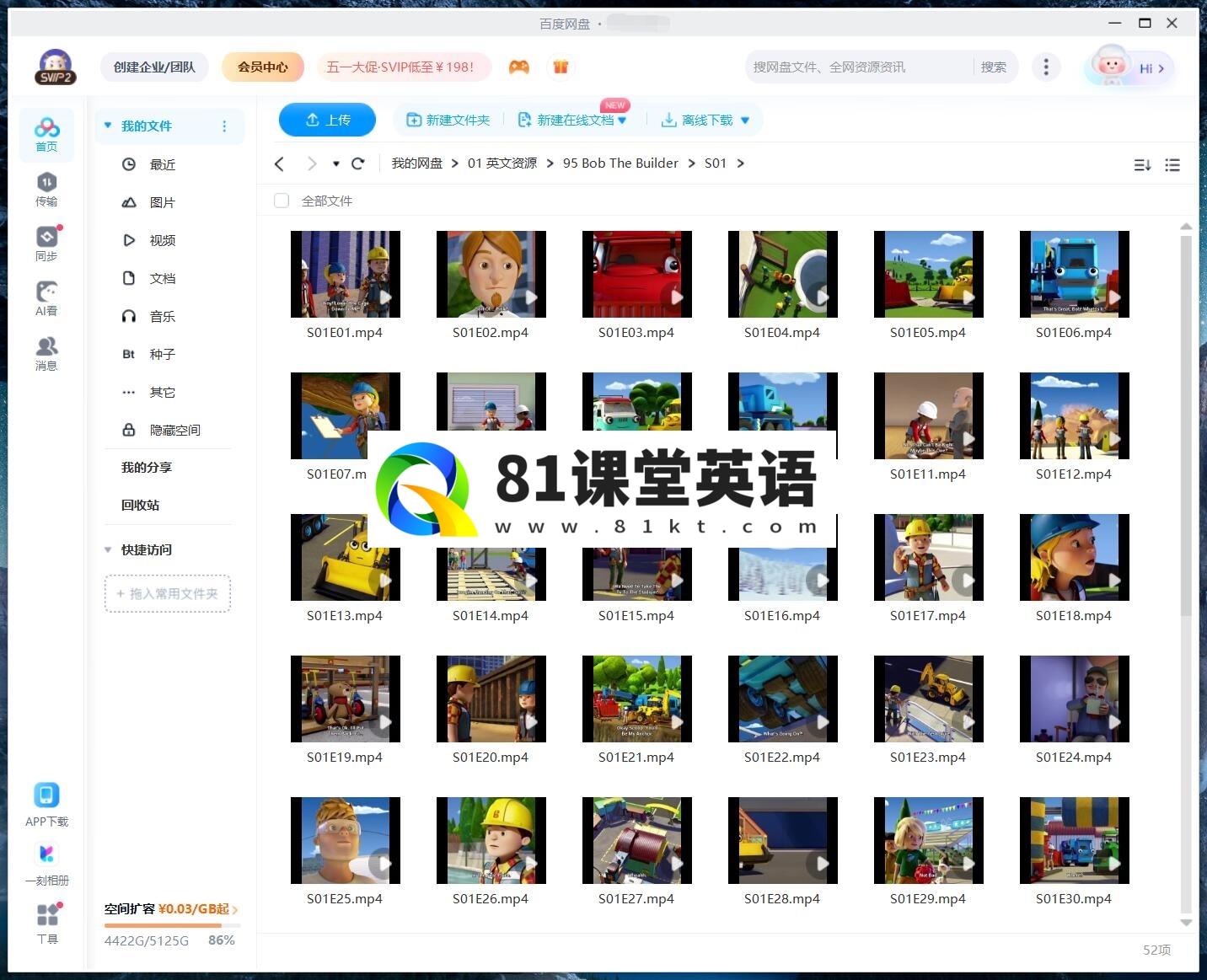
Task: Open the 一刻相册 album icon
Action: point(46,854)
